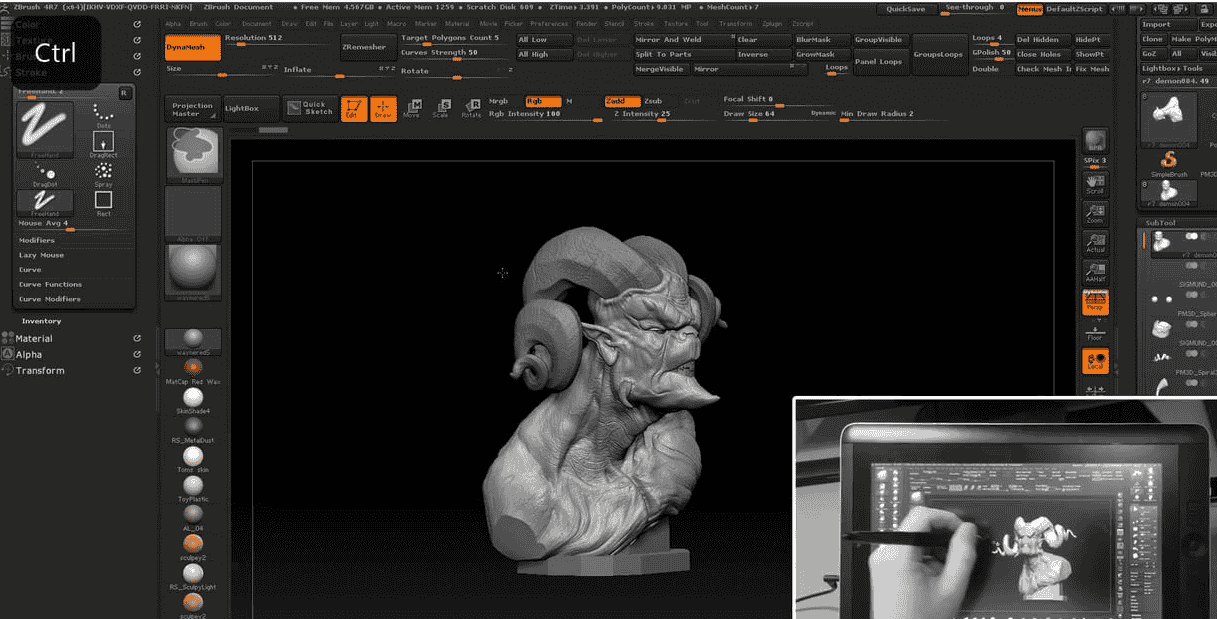The image size is (1217, 619).
Task: Toggle the Persp perspective view
Action: (1095, 301)
